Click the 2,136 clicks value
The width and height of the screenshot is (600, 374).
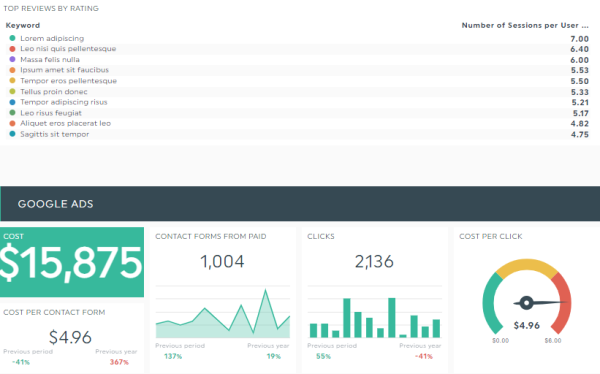tap(374, 261)
